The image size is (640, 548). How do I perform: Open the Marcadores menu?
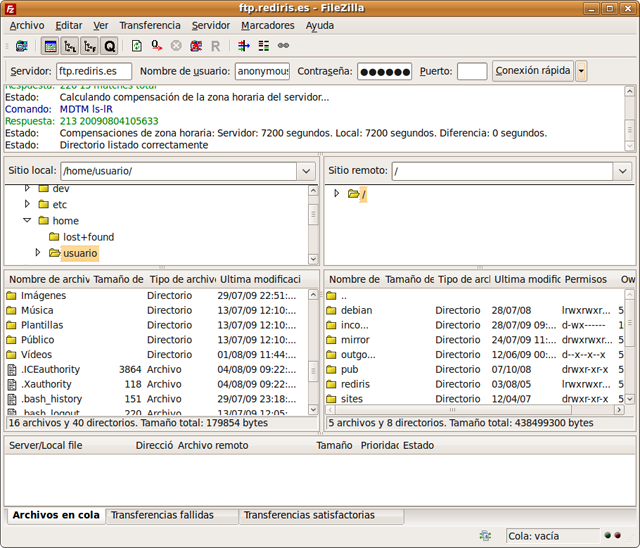[268, 25]
